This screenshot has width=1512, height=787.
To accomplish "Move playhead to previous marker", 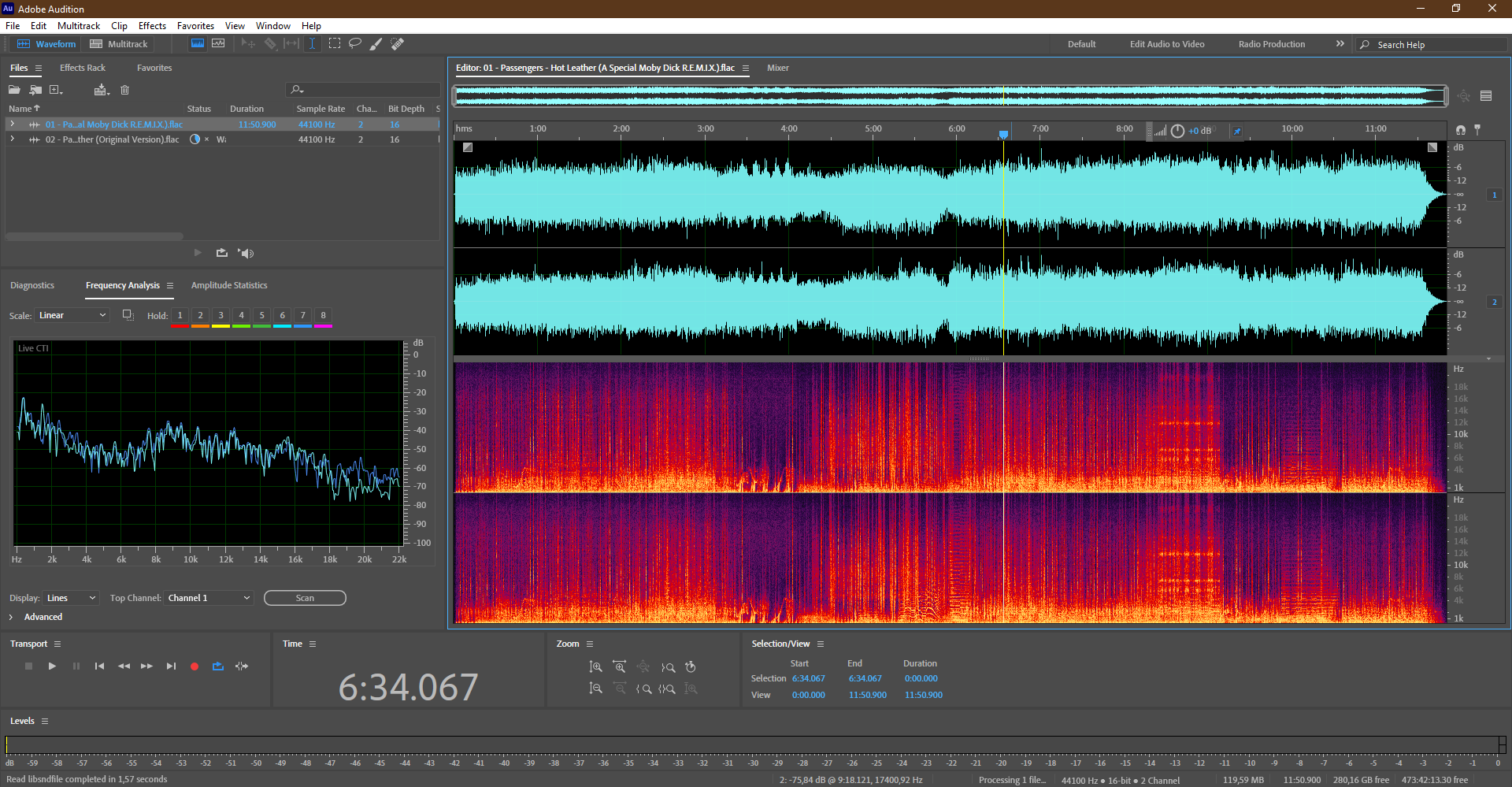I will (x=99, y=666).
